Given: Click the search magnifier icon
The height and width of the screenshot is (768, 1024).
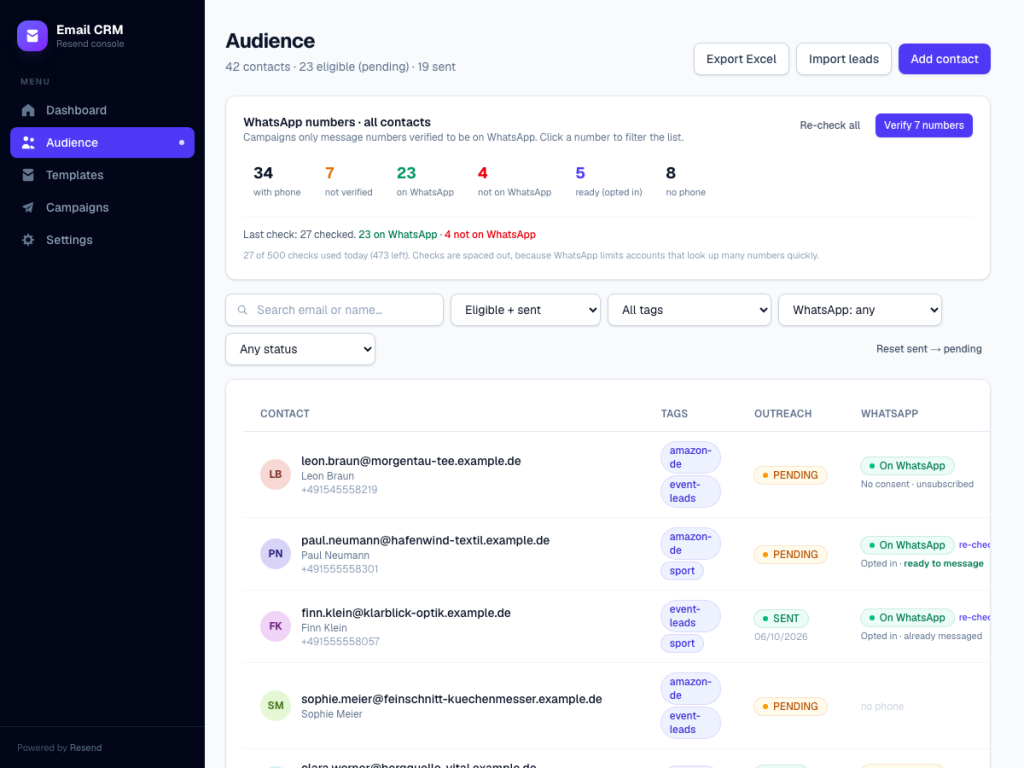Looking at the screenshot, I should (242, 310).
